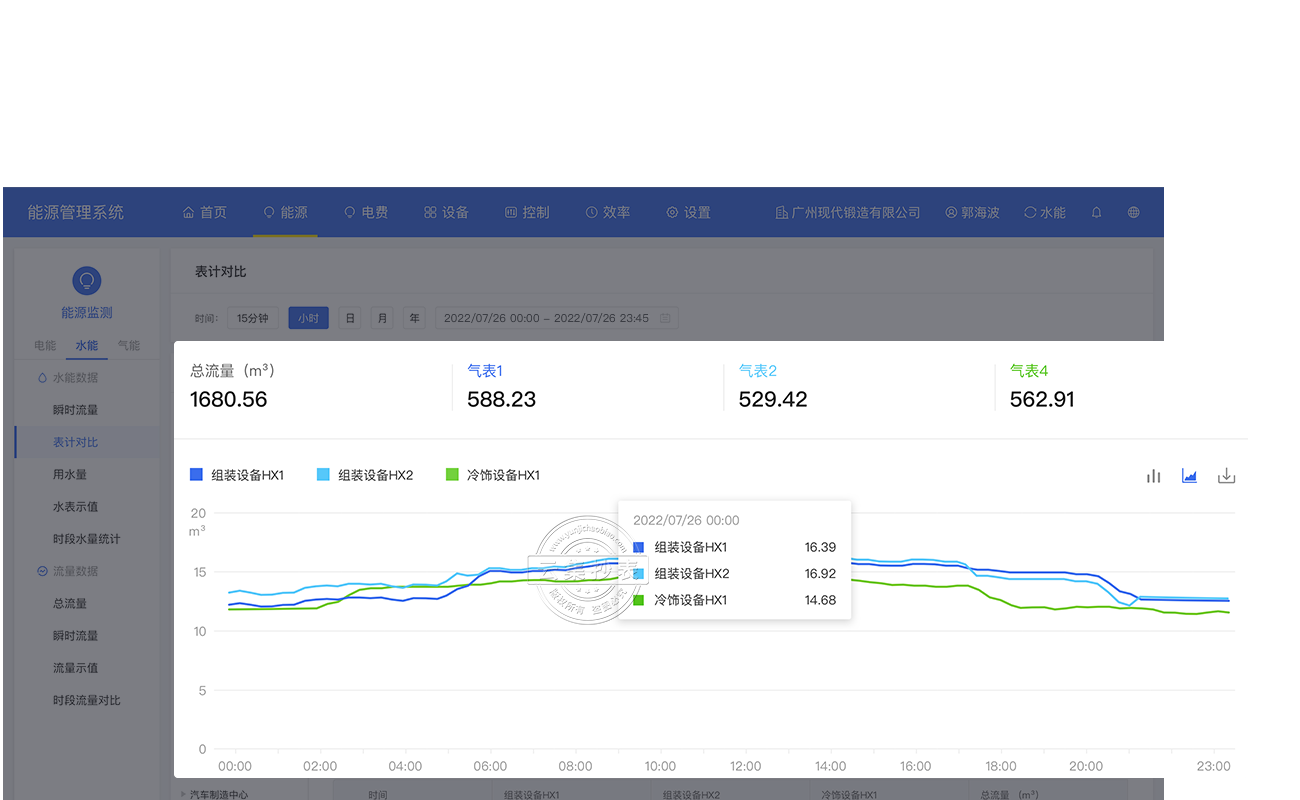Click the 水能 switcher in header

1044,213
